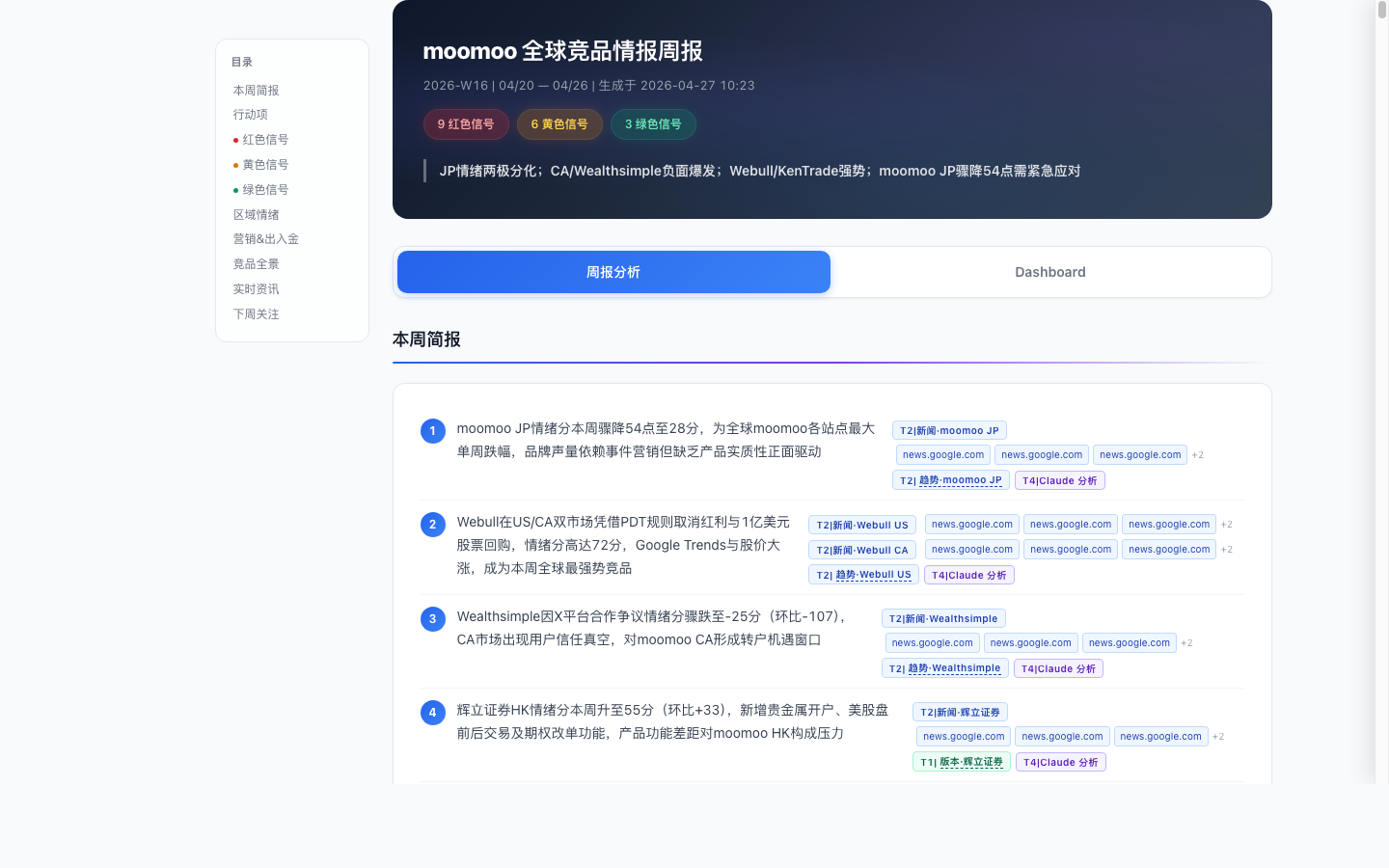Navigate to 区域情绪 via sidebar
Screen dimensions: 1389x868
[256, 214]
